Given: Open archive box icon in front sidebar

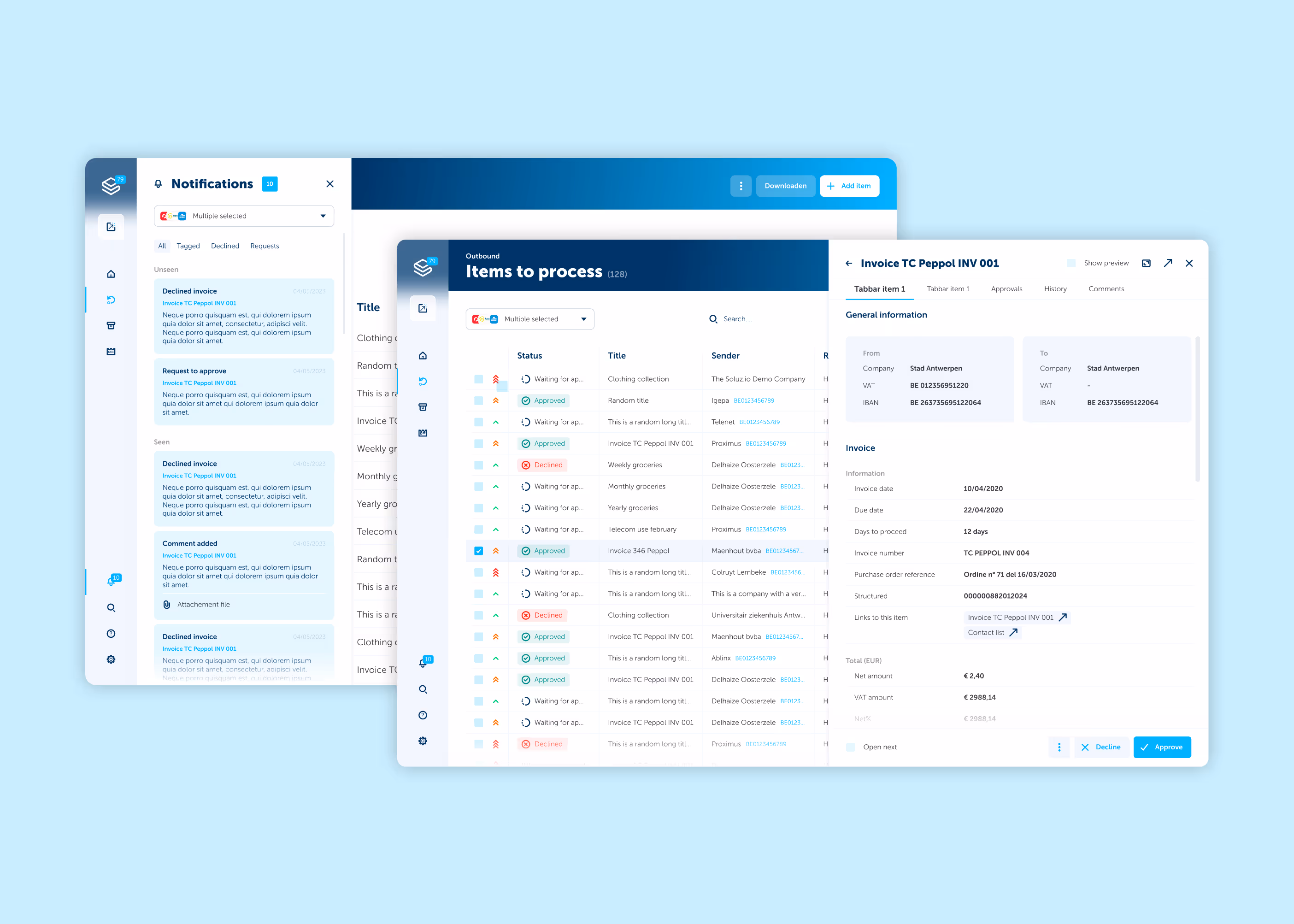Looking at the screenshot, I should (x=423, y=407).
